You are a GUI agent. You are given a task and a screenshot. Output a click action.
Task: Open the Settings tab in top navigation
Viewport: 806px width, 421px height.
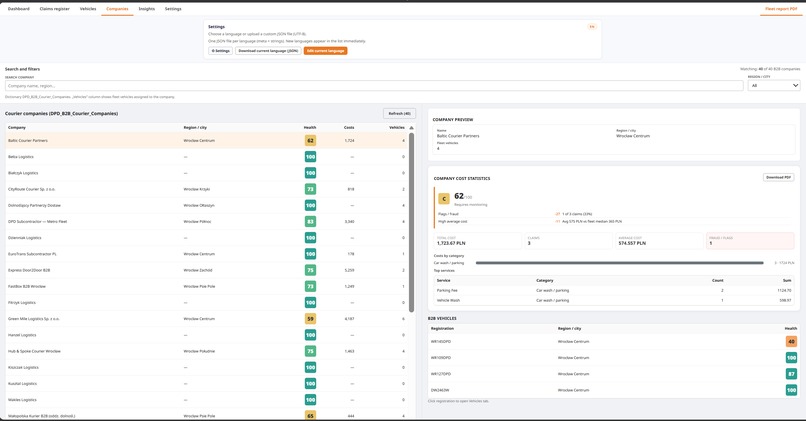[173, 9]
